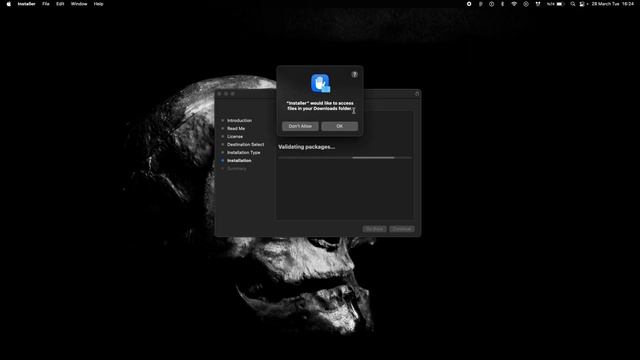Click the Go Back button in Installer

pos(374,229)
